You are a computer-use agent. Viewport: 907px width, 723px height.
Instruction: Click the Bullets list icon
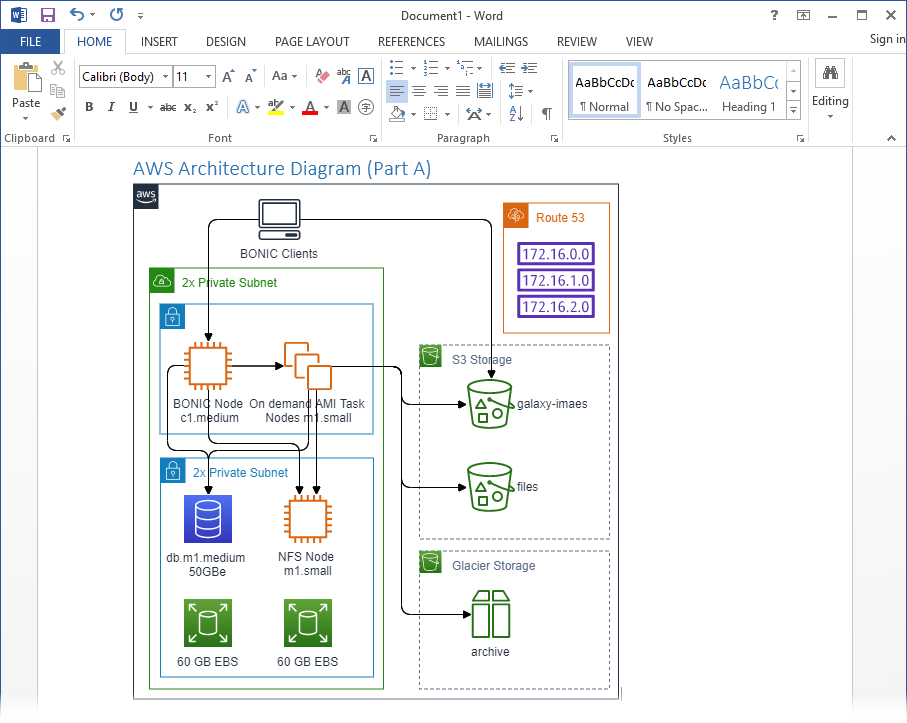[397, 68]
